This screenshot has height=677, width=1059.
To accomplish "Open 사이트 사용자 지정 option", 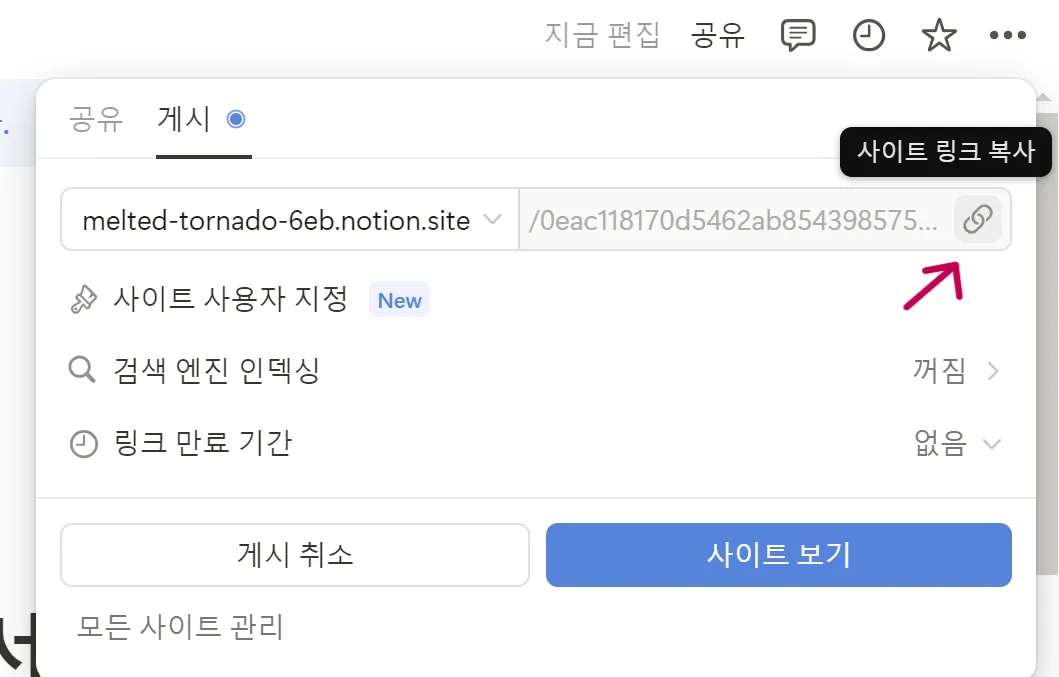I will pos(230,300).
